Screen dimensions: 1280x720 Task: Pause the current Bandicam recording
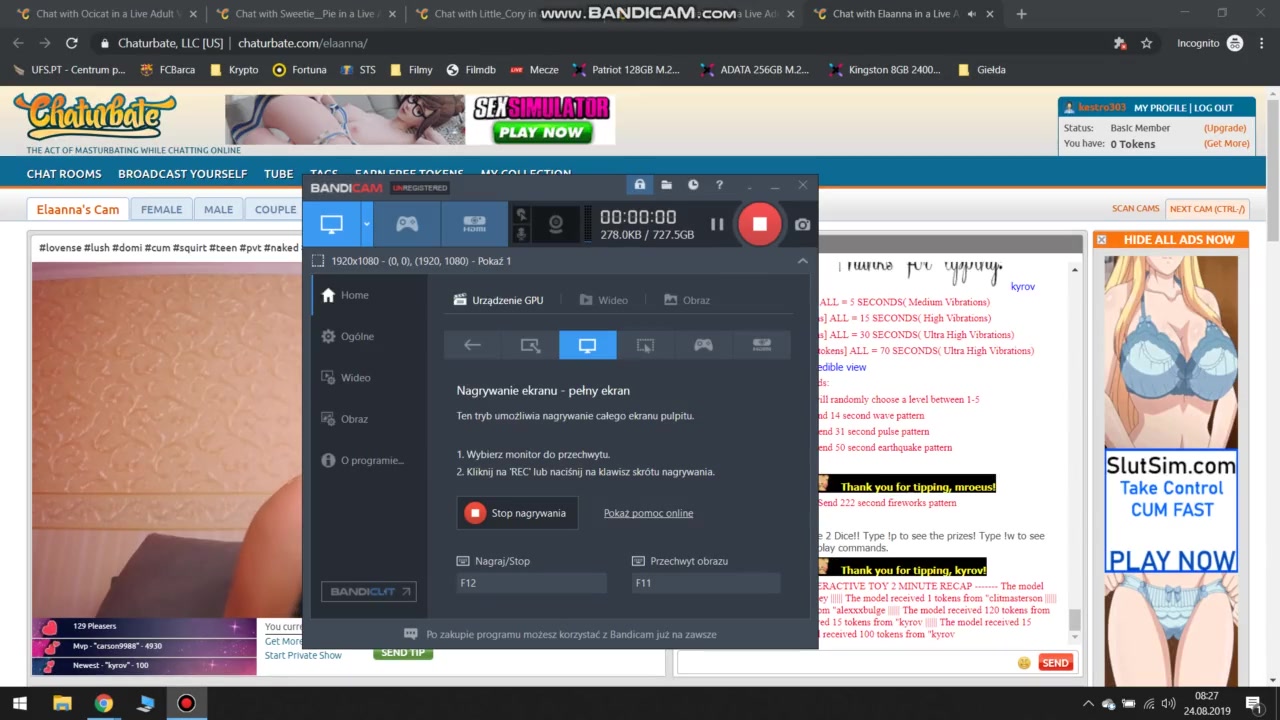point(717,225)
